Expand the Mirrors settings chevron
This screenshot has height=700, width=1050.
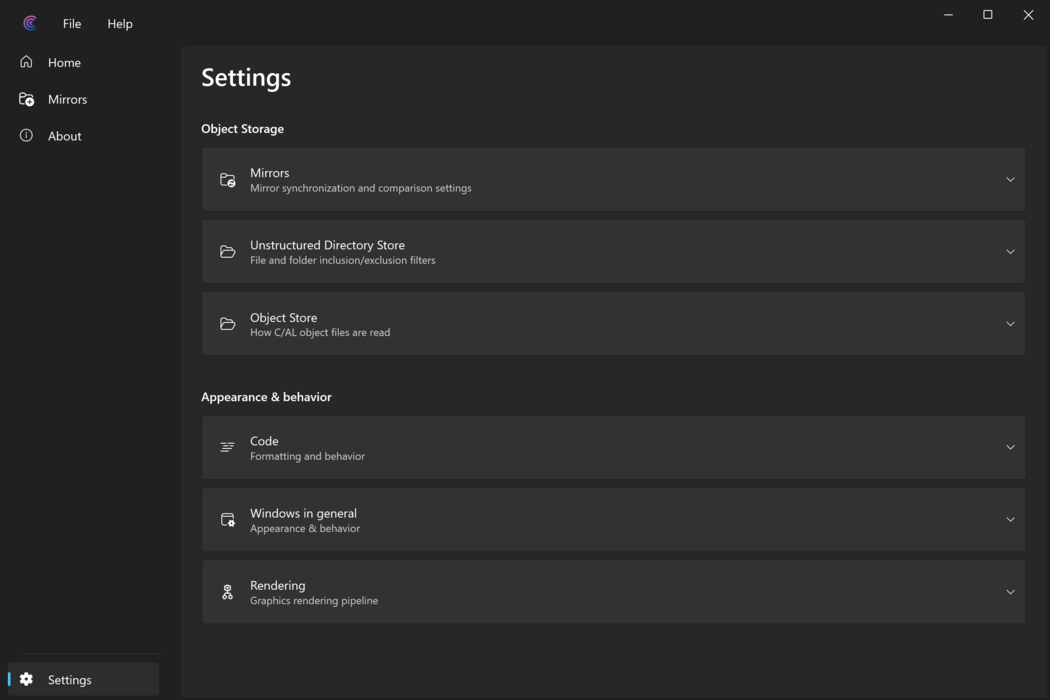[x=1010, y=180]
